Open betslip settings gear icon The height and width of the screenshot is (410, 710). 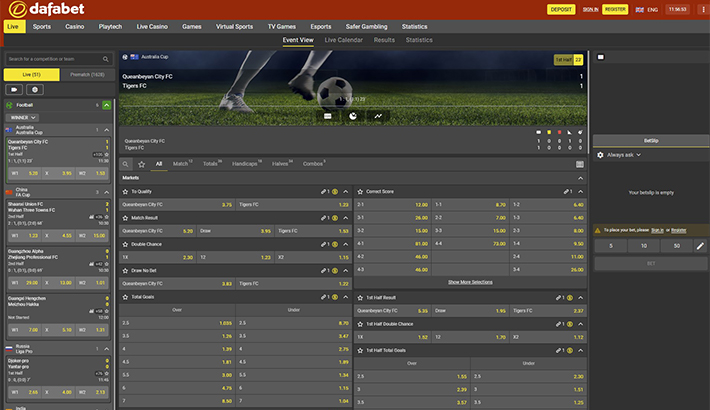click(600, 155)
